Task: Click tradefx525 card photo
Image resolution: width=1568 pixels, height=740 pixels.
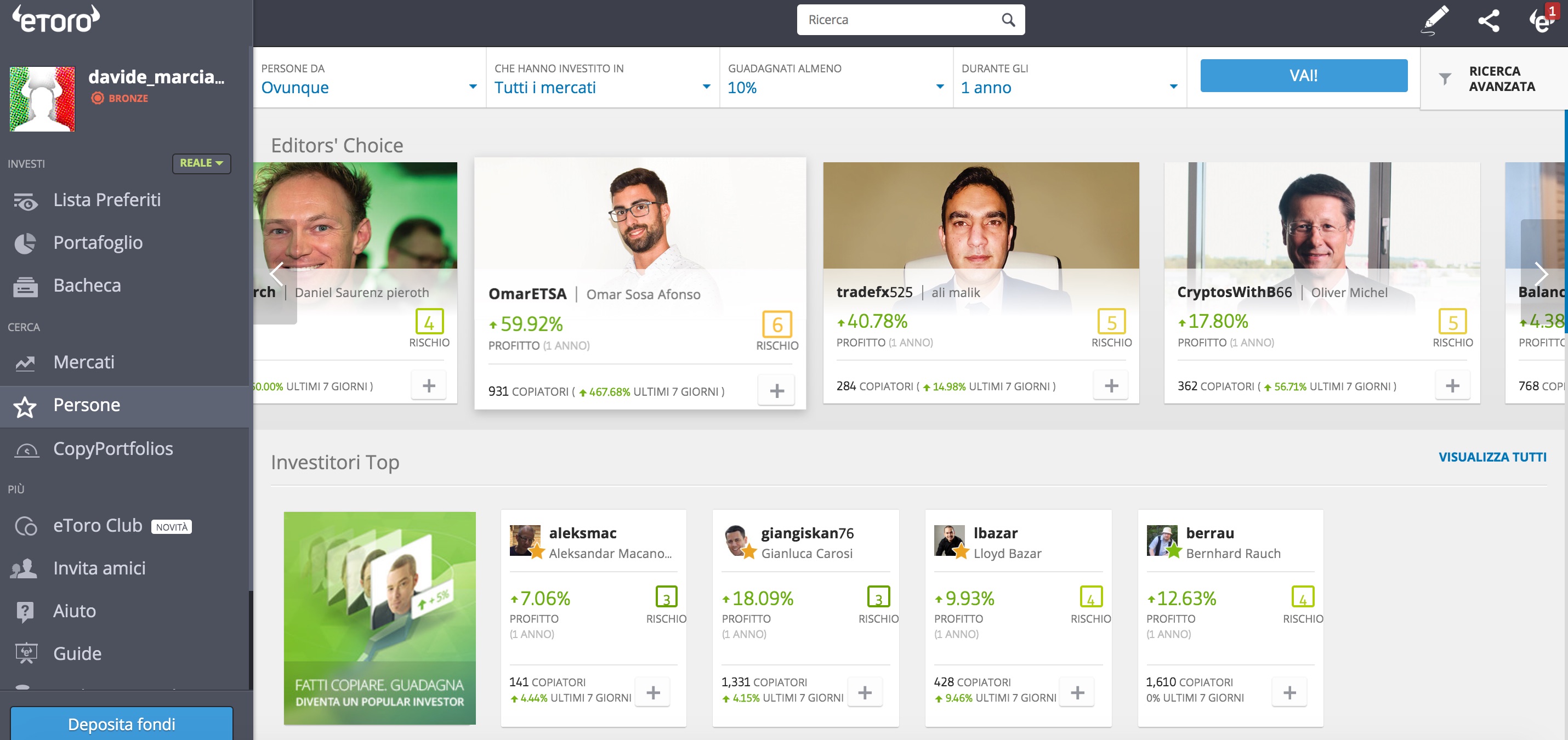Action: (x=981, y=215)
